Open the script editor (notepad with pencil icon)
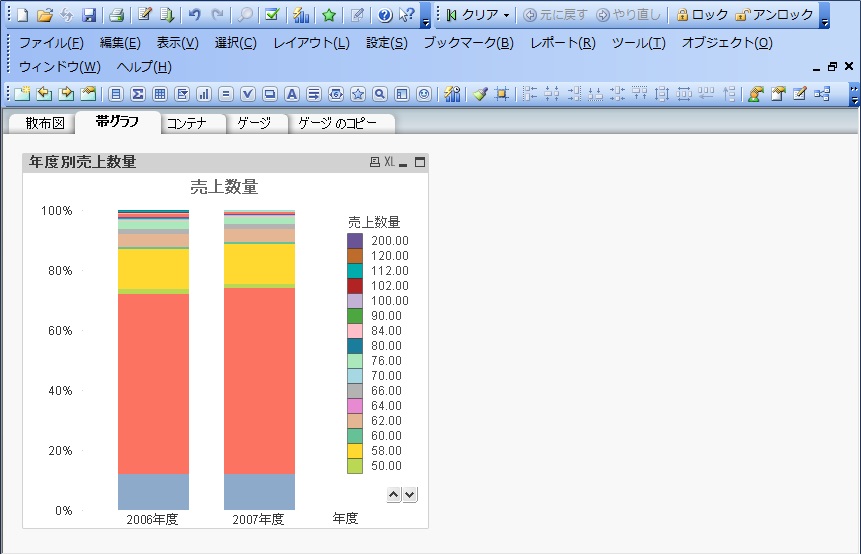Screen dimensions: 861x554 tap(144, 15)
